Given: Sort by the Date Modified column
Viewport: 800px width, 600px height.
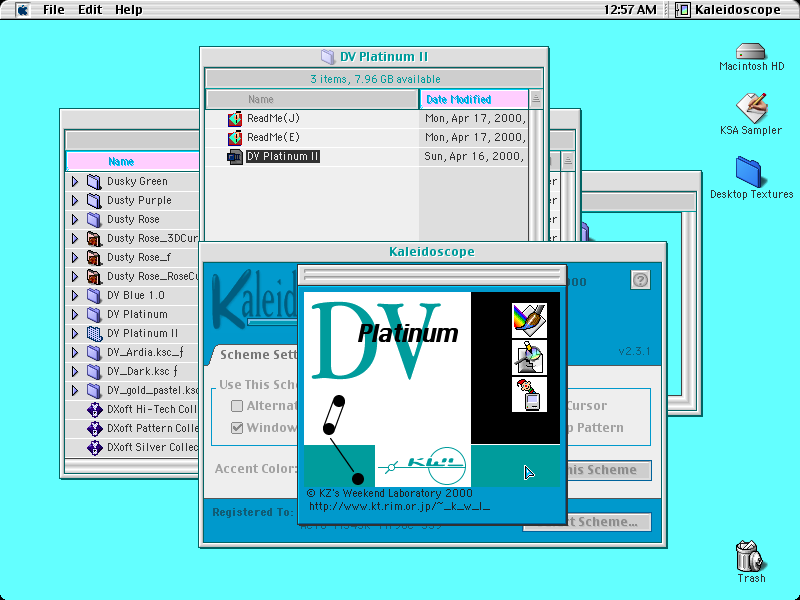Looking at the screenshot, I should pos(473,99).
